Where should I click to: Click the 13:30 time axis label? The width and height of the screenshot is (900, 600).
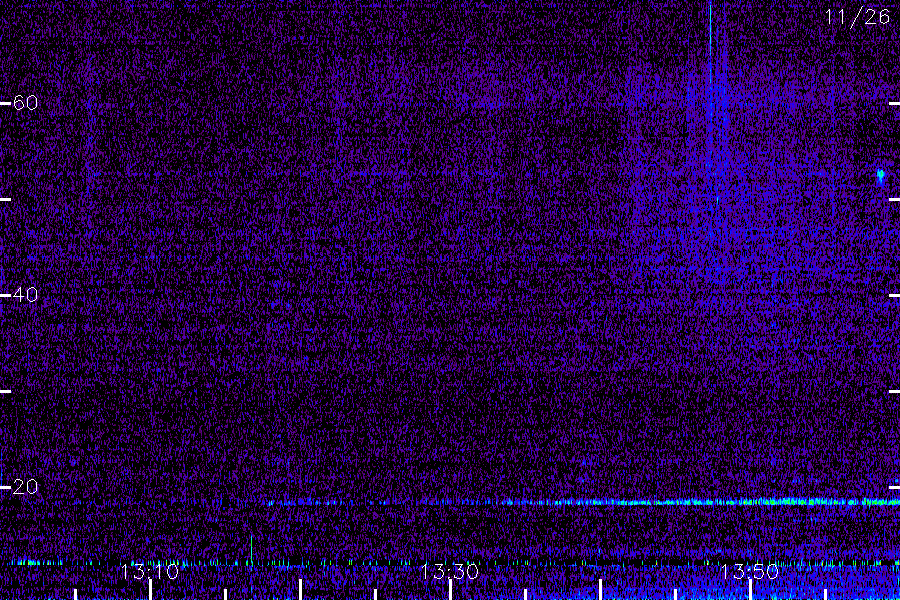pos(449,571)
